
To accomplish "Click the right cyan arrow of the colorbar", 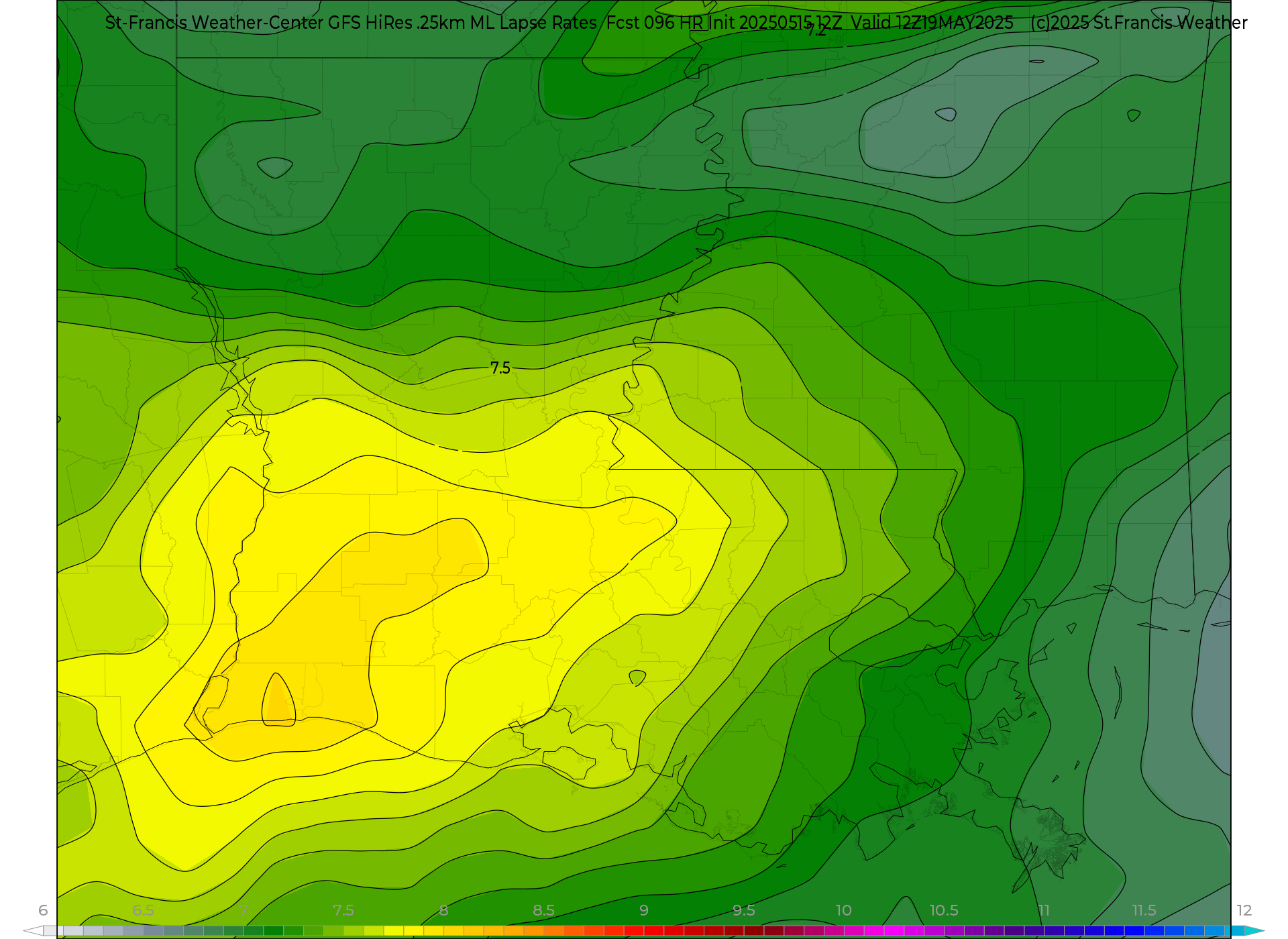I will (1254, 931).
